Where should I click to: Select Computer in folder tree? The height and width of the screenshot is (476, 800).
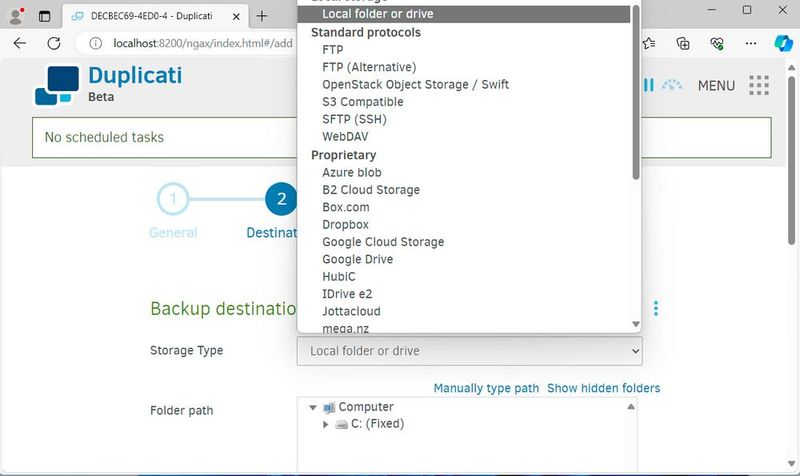[366, 407]
